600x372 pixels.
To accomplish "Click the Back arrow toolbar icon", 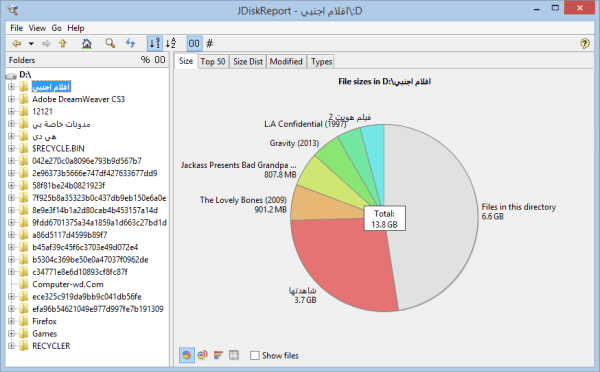I will pyautogui.click(x=16, y=44).
